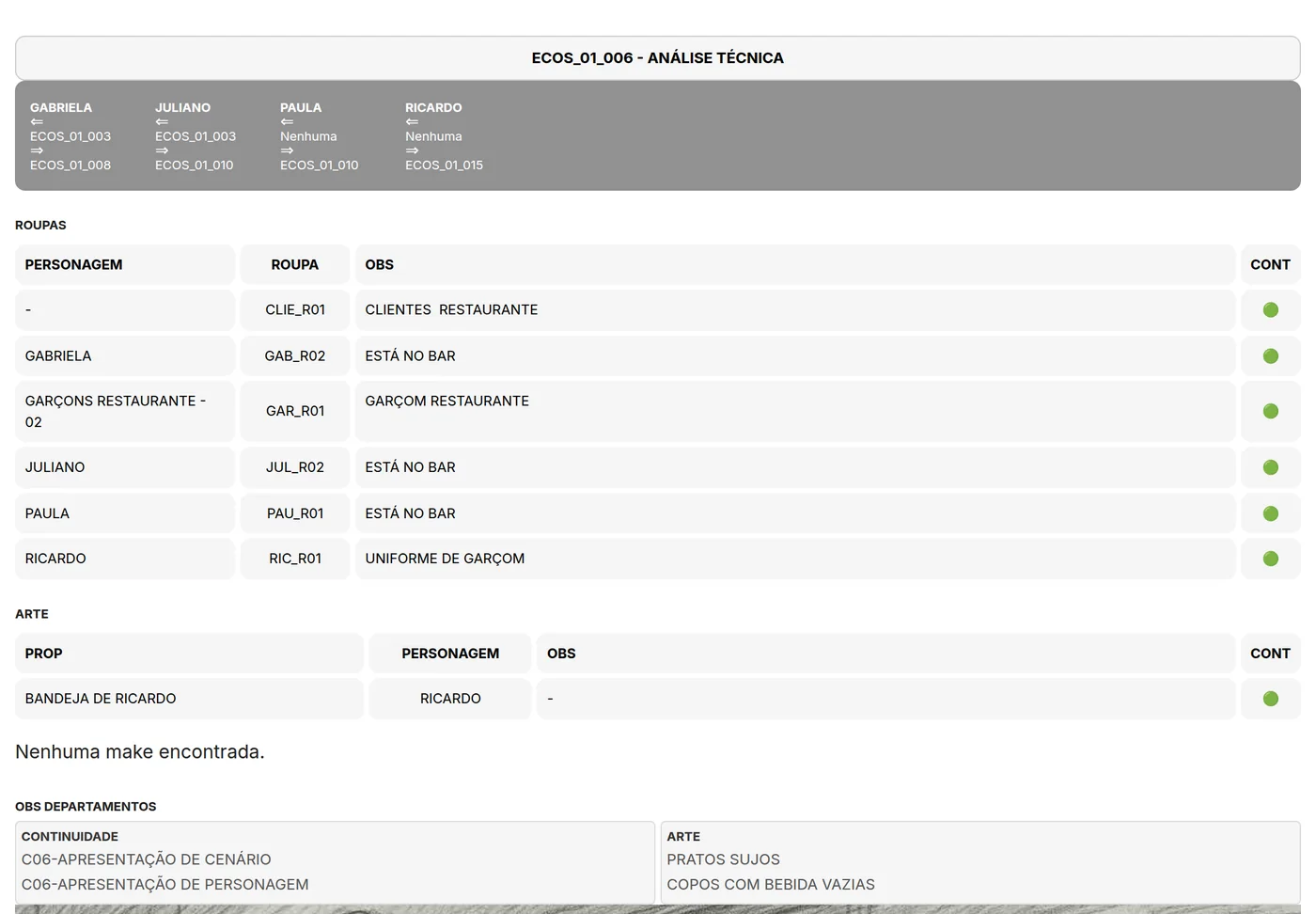
Task: Click the green continuity dot for GABRIELA
Action: tap(1270, 356)
